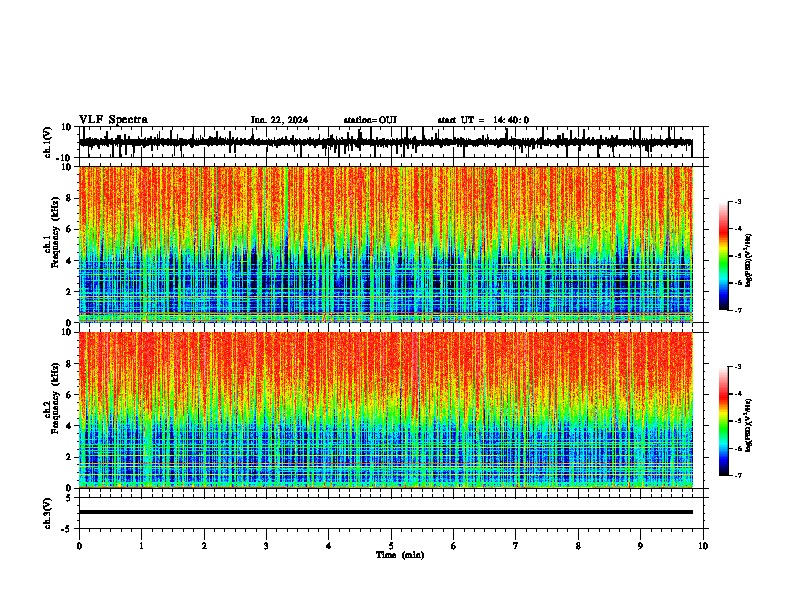Click the "station=OUI" header label
Viewport: 792px width, 612px height.
tap(370, 120)
